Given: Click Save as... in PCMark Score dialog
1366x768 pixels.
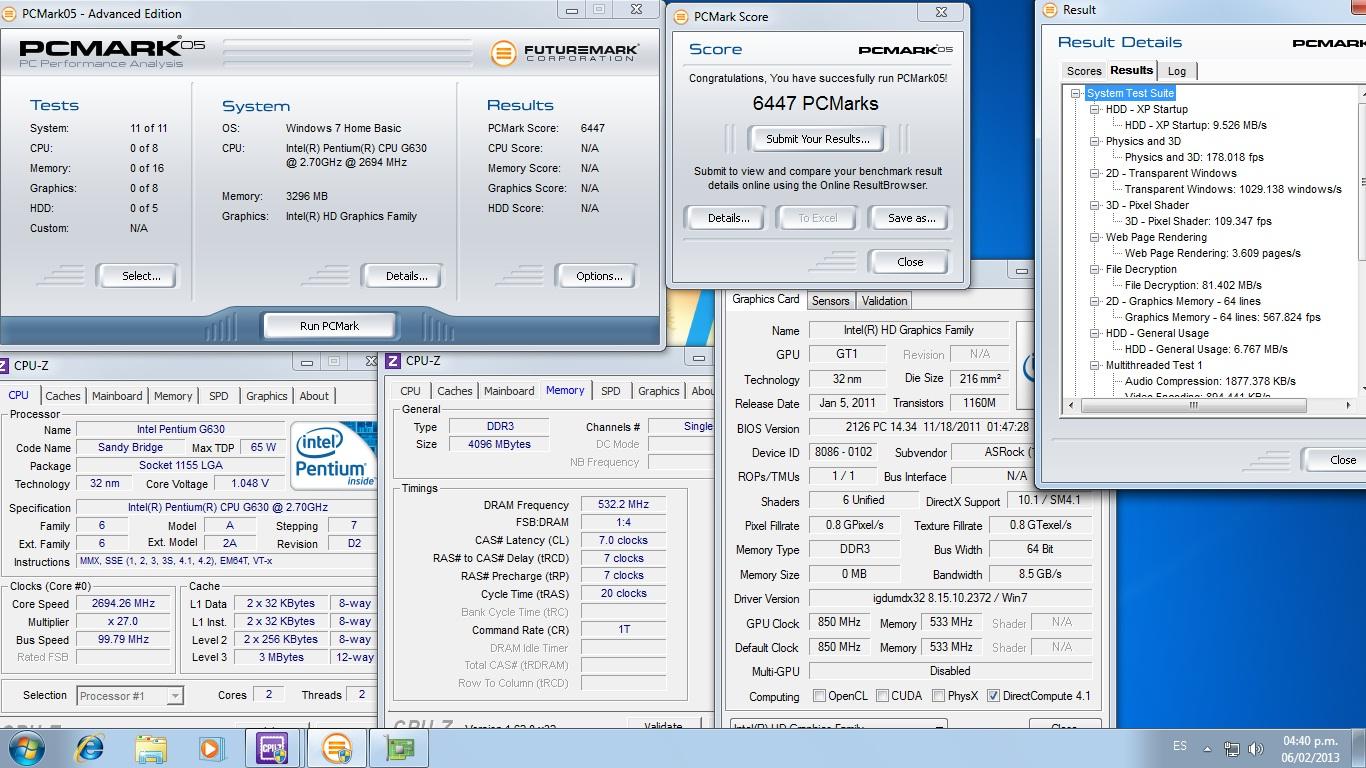Looking at the screenshot, I should pos(911,218).
